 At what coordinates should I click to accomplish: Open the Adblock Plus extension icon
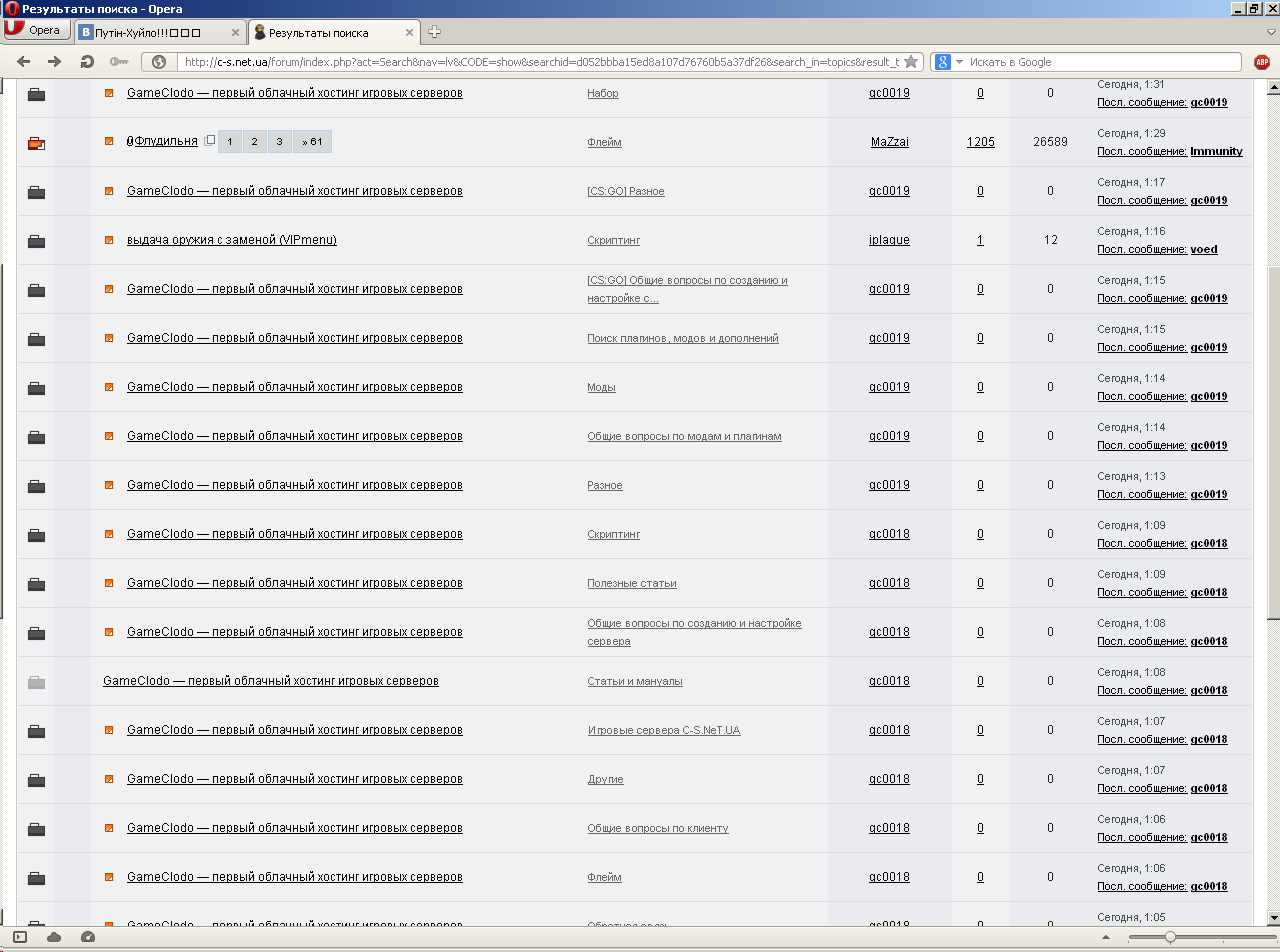pyautogui.click(x=1262, y=62)
